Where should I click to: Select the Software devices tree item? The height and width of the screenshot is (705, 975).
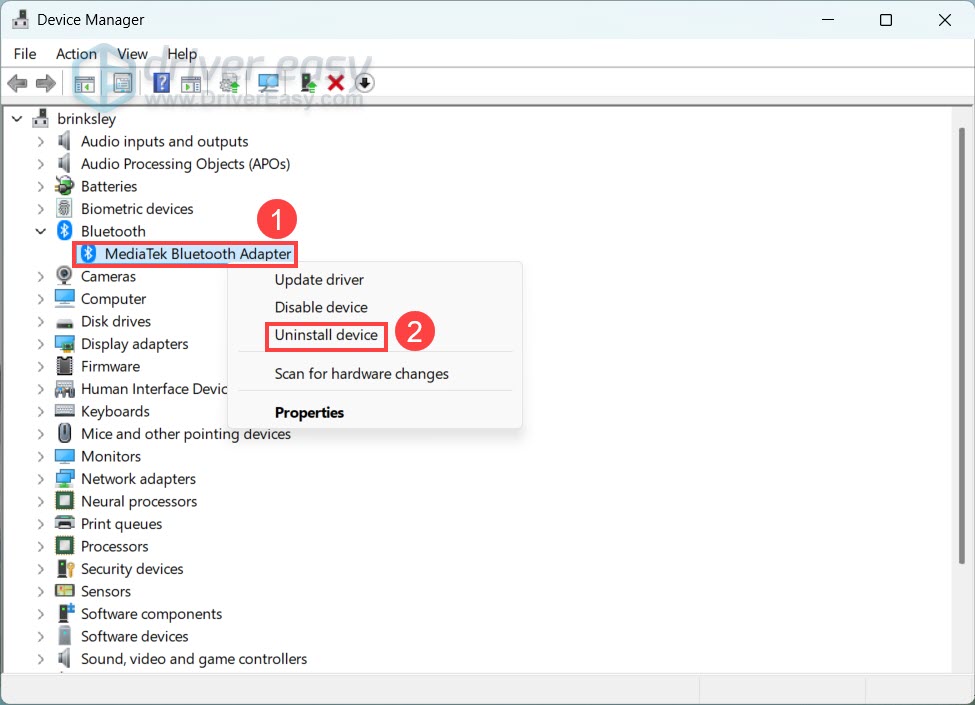(x=134, y=636)
